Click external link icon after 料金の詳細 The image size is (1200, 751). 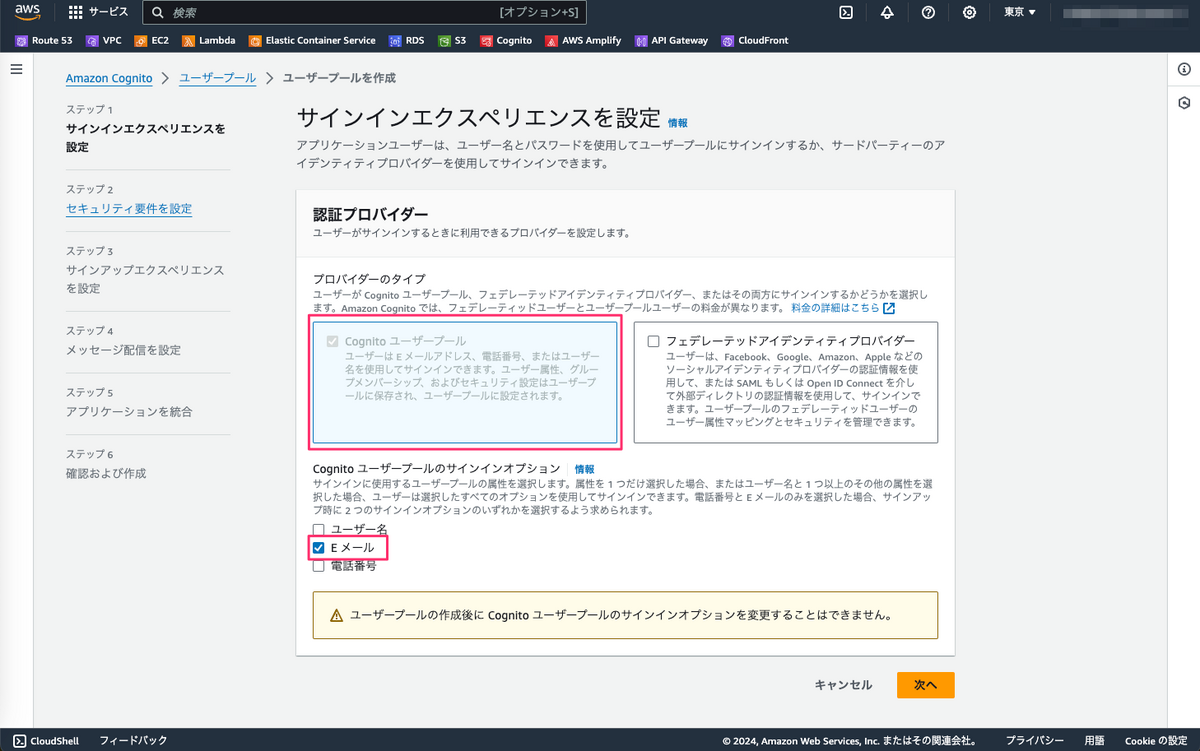click(889, 308)
